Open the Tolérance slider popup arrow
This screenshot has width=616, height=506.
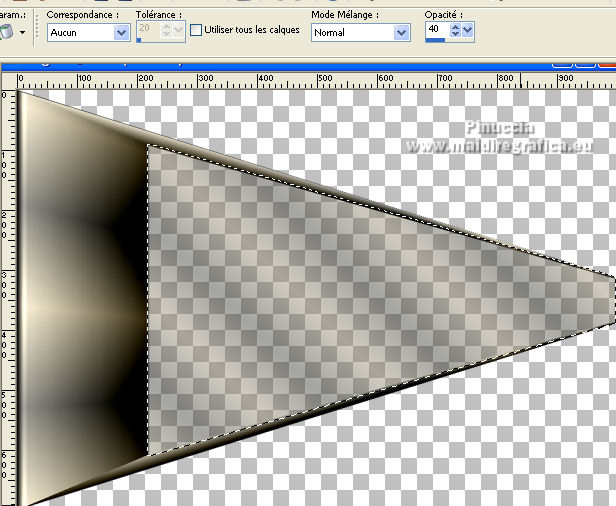coord(178,30)
